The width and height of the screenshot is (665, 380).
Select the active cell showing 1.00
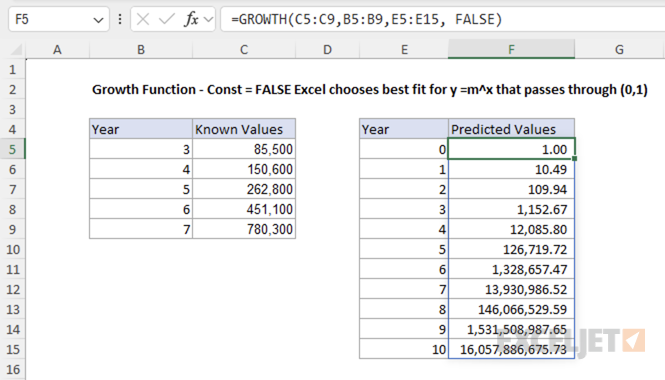[511, 149]
